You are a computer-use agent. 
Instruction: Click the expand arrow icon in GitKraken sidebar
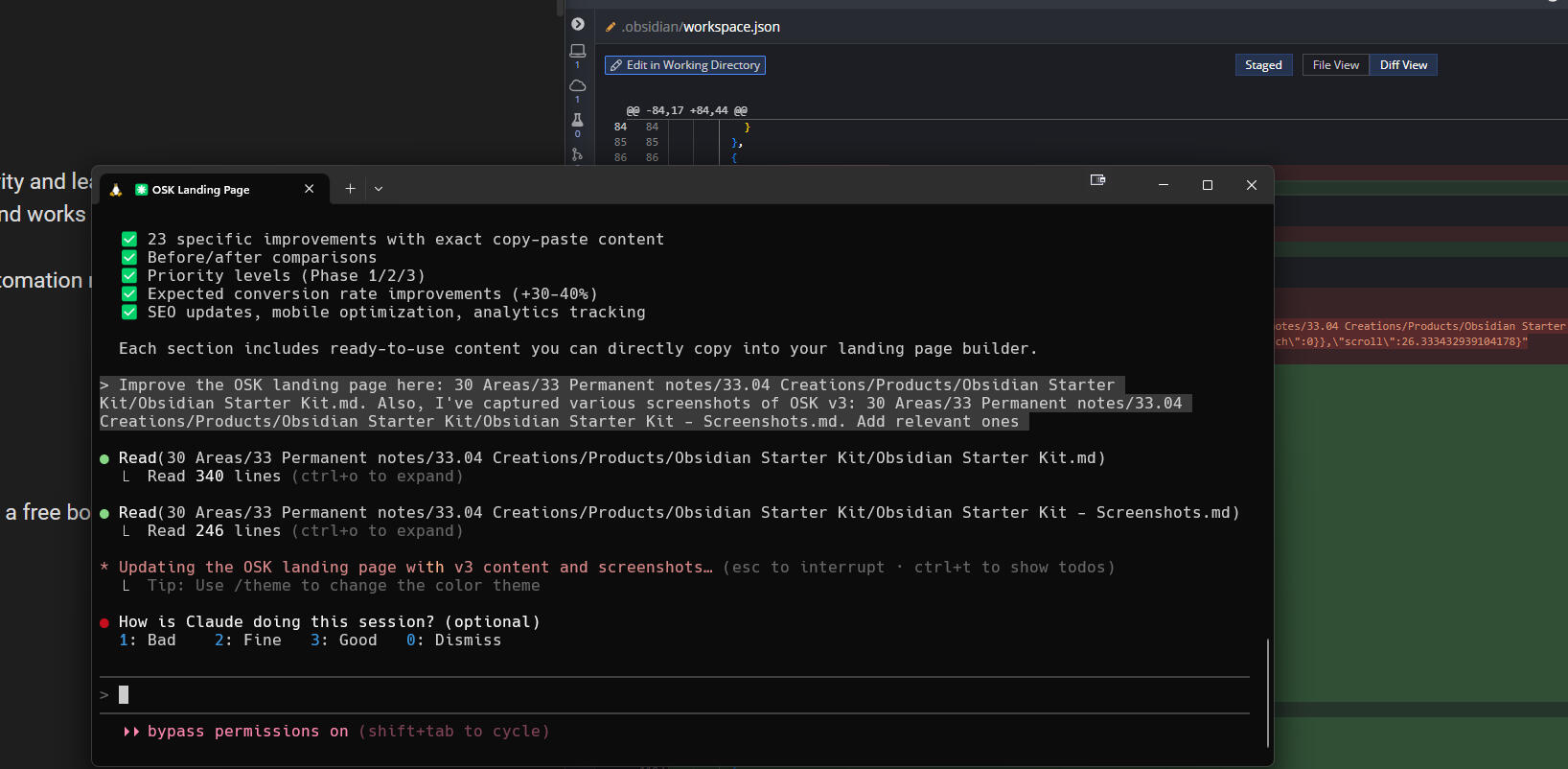(578, 24)
